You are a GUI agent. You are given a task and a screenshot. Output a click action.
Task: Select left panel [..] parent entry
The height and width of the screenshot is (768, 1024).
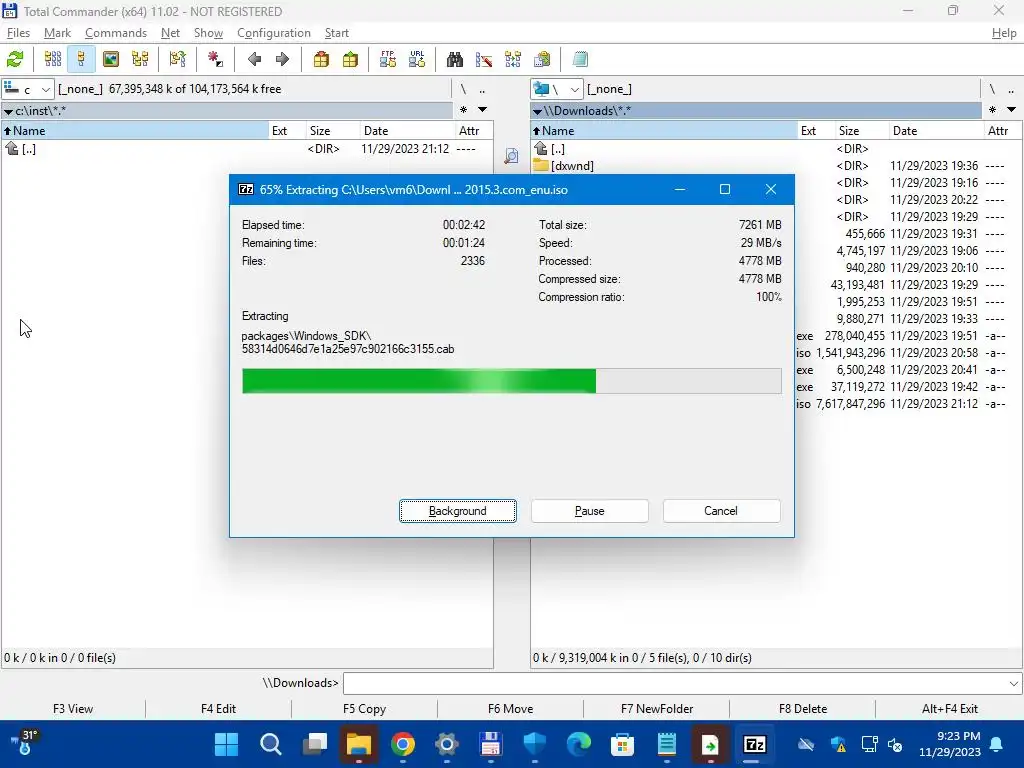point(247,149)
